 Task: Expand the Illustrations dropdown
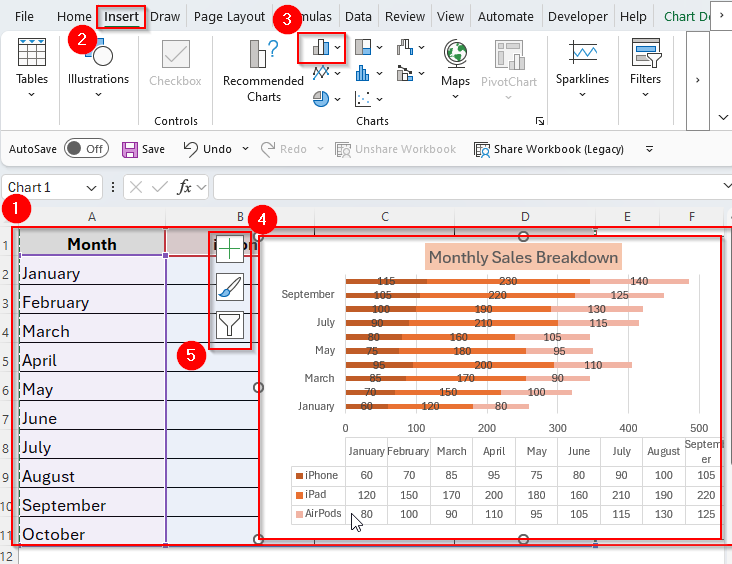click(98, 94)
